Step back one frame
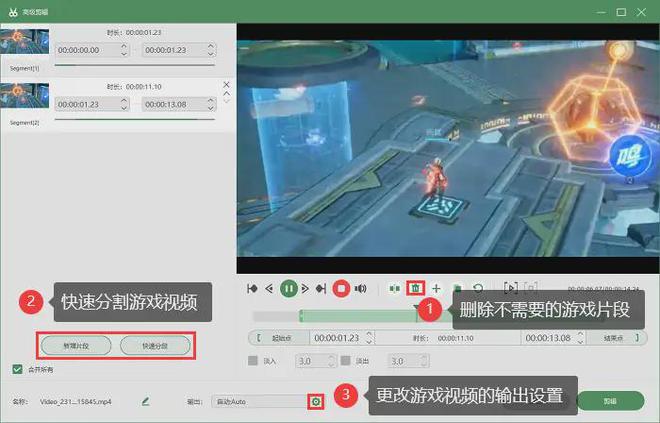The image size is (660, 423). coord(269,288)
